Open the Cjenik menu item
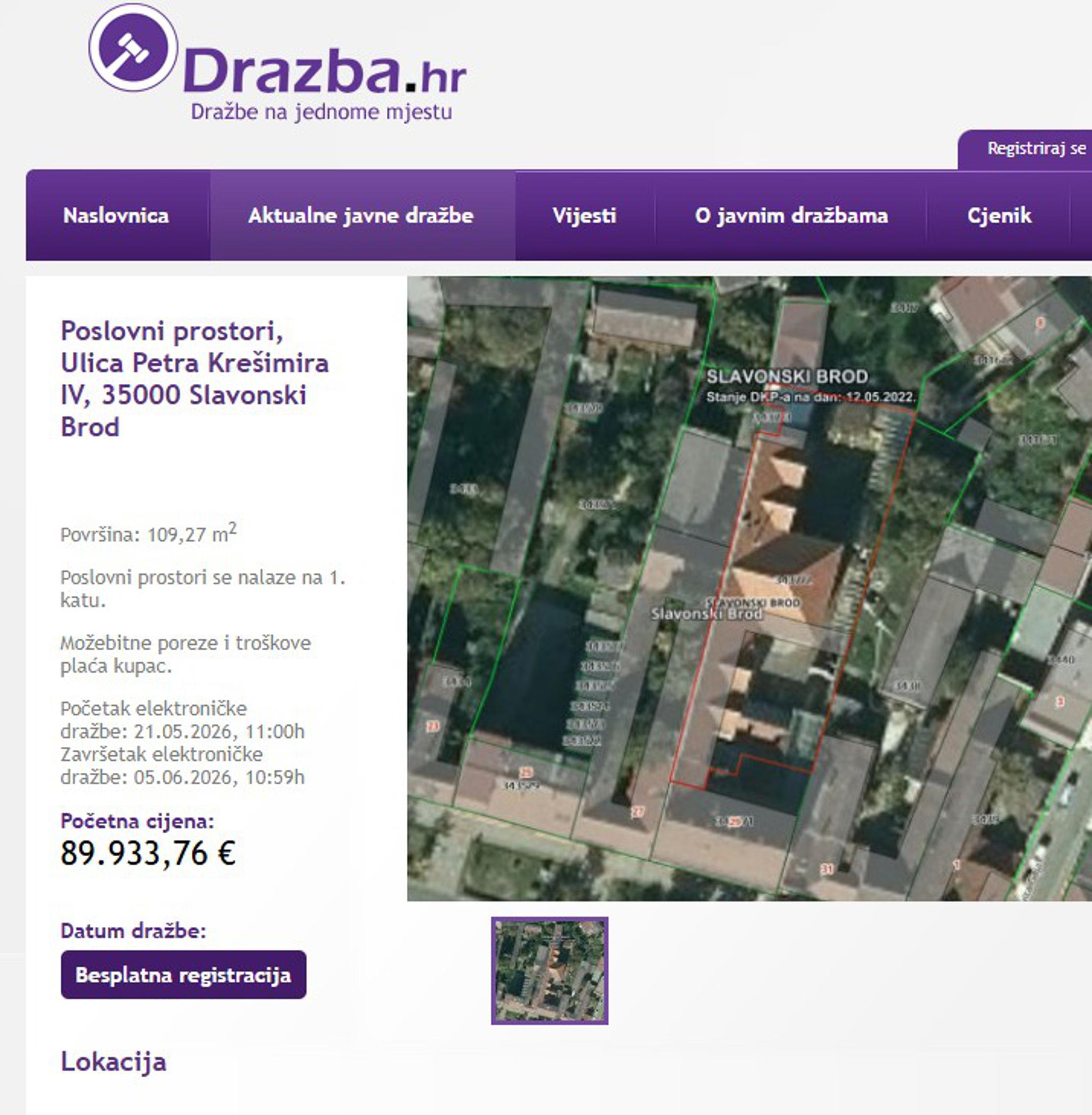This screenshot has height=1115, width=1092. coord(998,216)
